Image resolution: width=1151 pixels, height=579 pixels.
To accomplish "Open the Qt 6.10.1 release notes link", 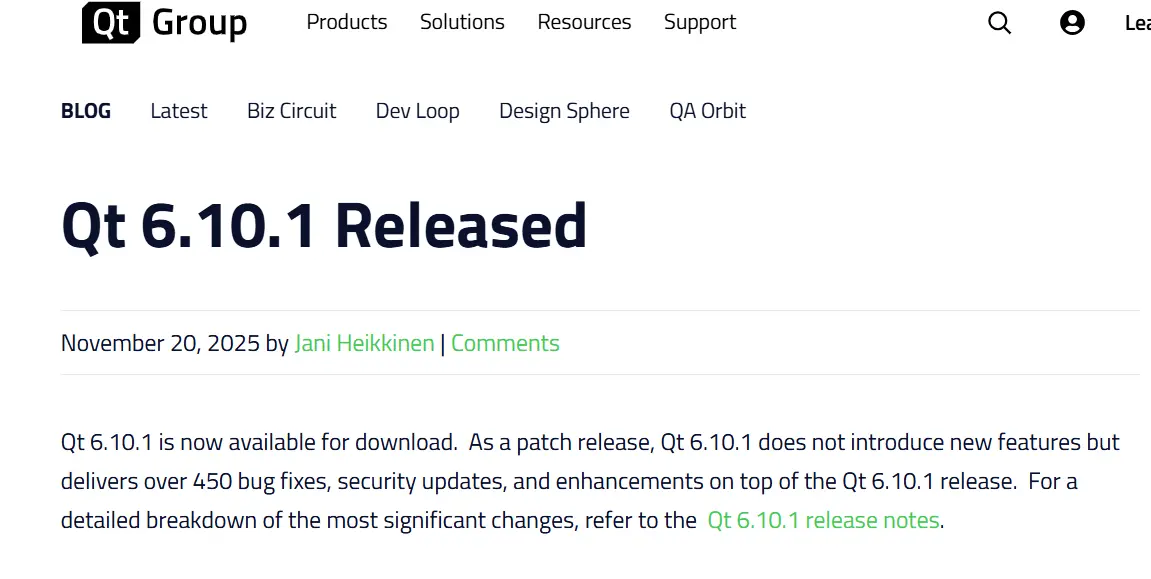I will click(823, 520).
